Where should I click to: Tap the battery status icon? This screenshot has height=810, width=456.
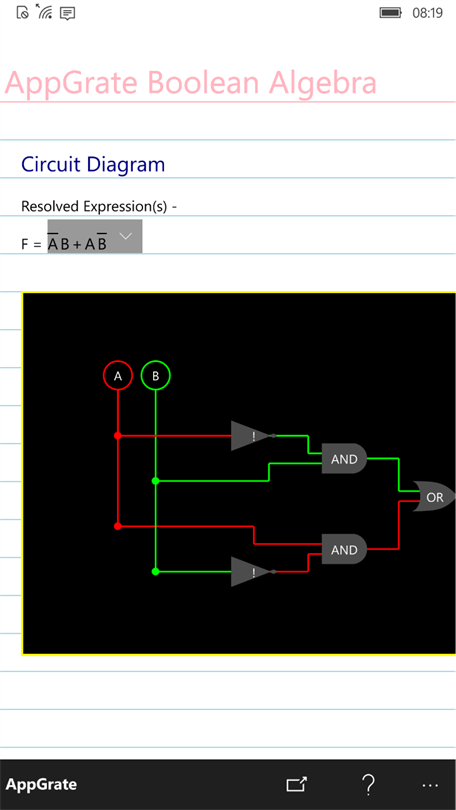391,12
